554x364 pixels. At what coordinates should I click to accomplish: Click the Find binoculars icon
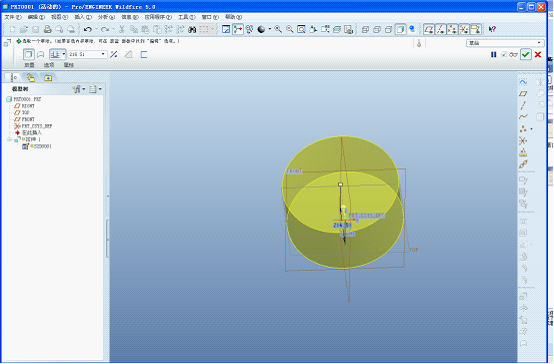192,29
